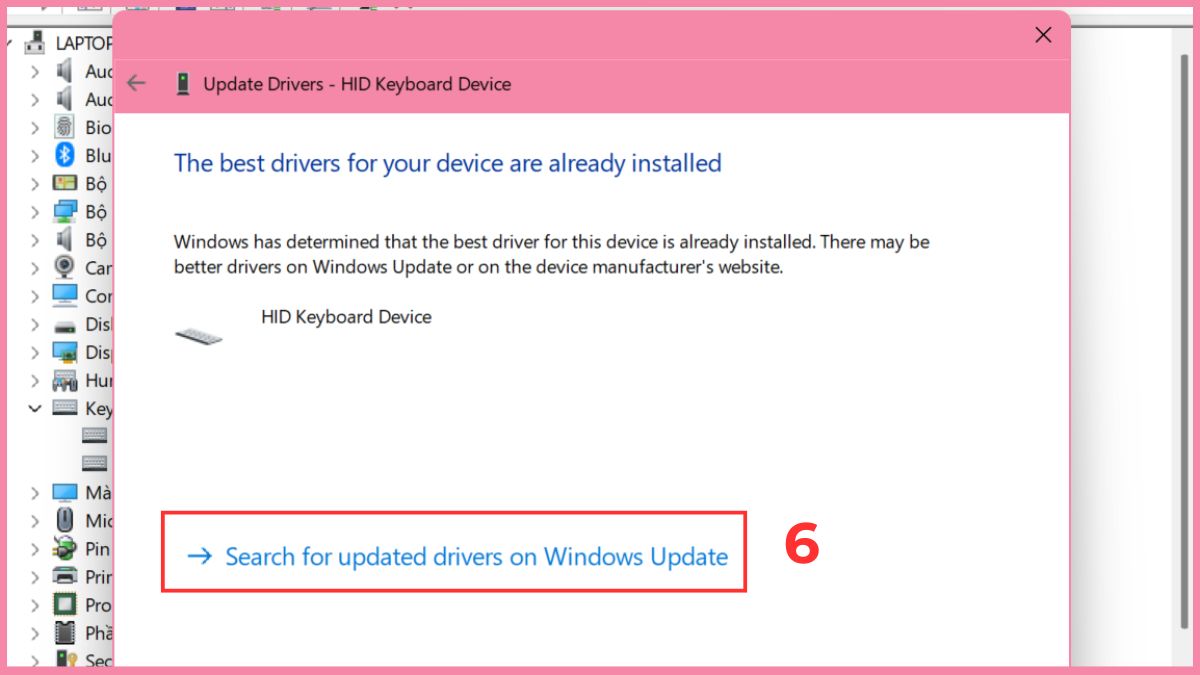Expand the Bluetooth category
The image size is (1200, 675).
[35, 155]
